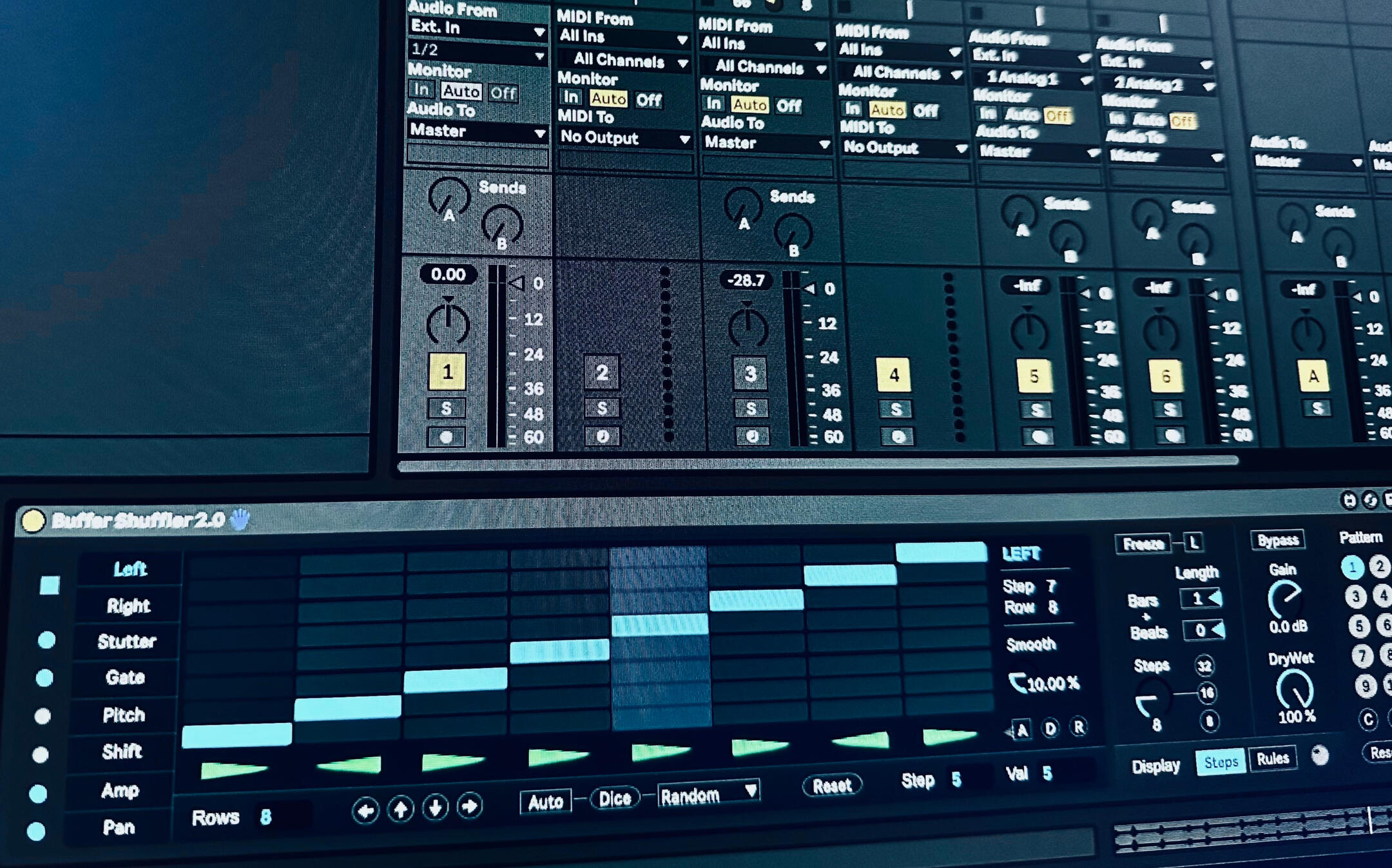Toggle track 4 activator button

click(893, 375)
